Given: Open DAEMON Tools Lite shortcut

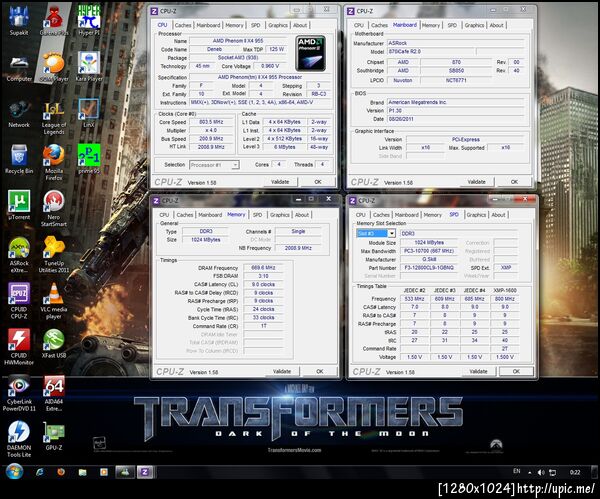Looking at the screenshot, I should point(19,439).
